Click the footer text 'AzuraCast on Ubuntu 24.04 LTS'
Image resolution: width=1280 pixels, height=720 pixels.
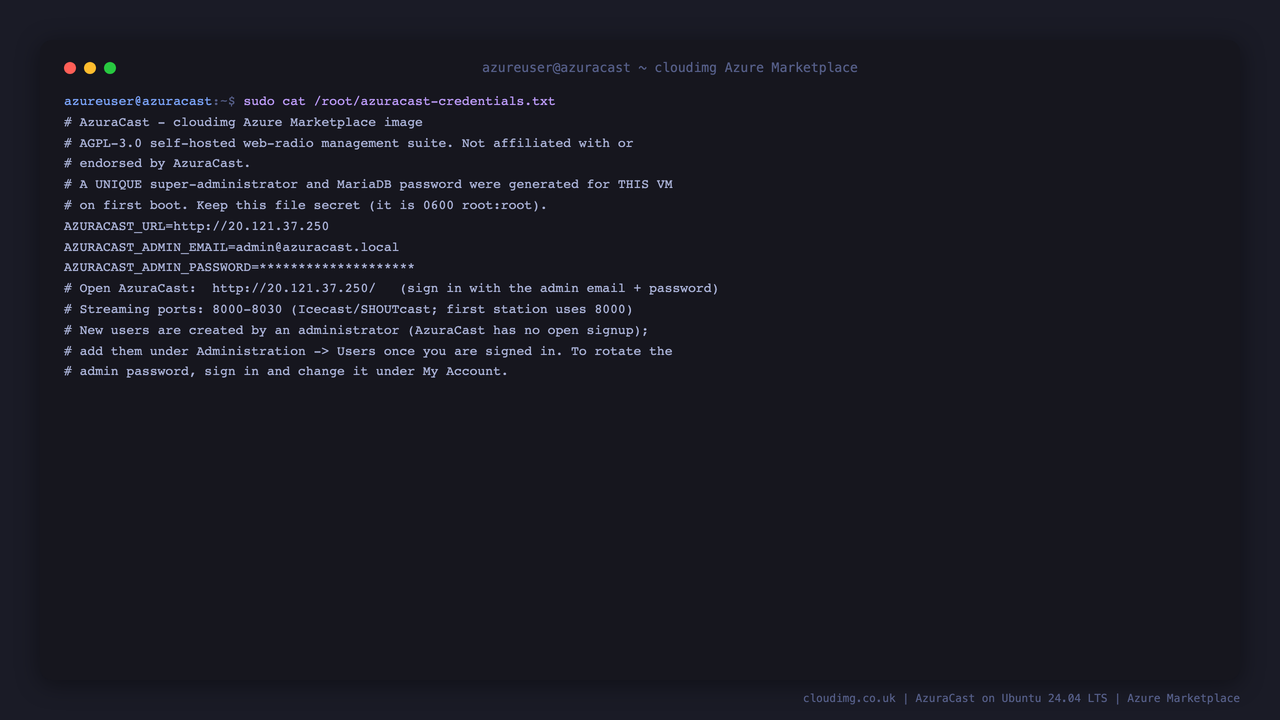click(1011, 698)
